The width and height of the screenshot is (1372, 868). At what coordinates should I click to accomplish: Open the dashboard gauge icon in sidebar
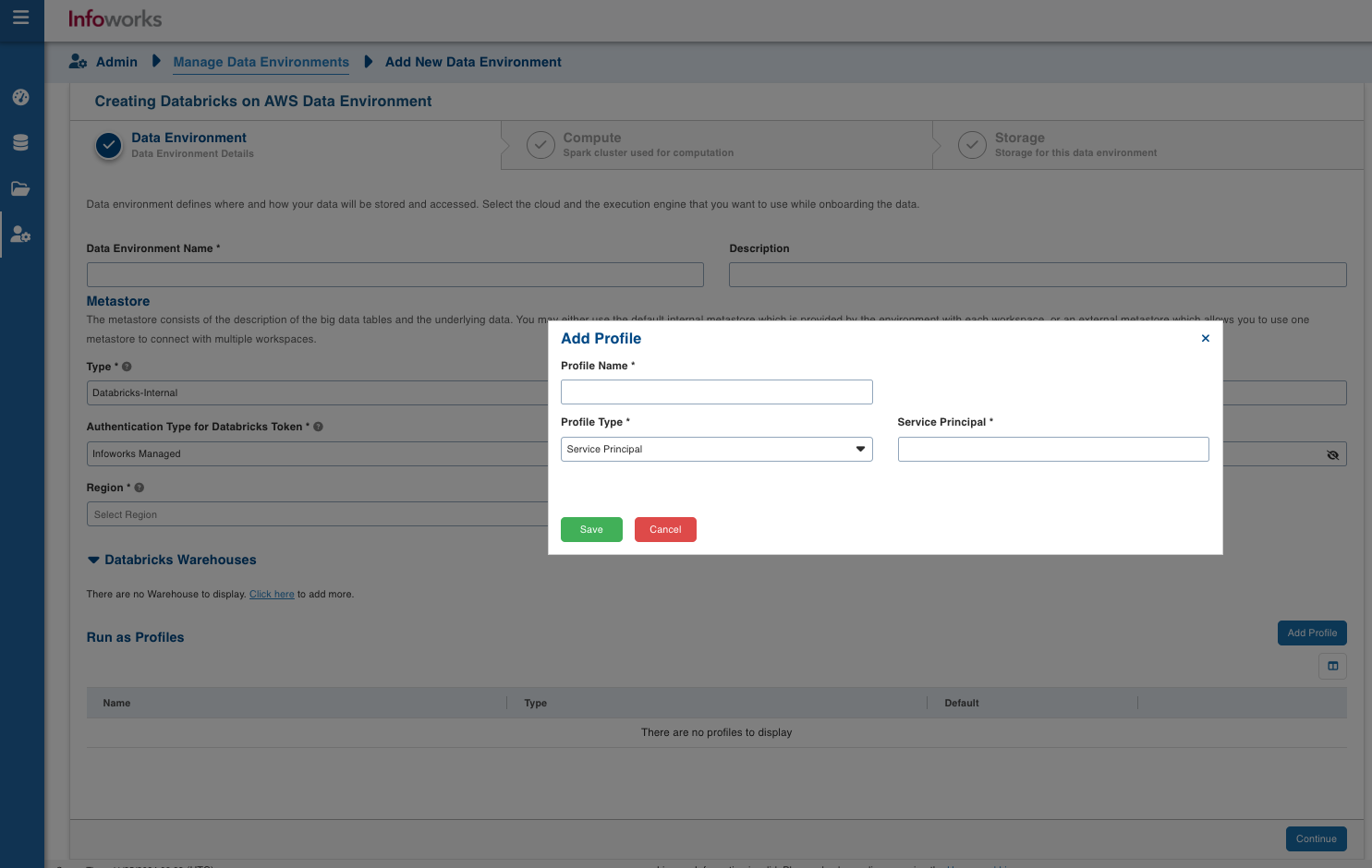[x=20, y=97]
